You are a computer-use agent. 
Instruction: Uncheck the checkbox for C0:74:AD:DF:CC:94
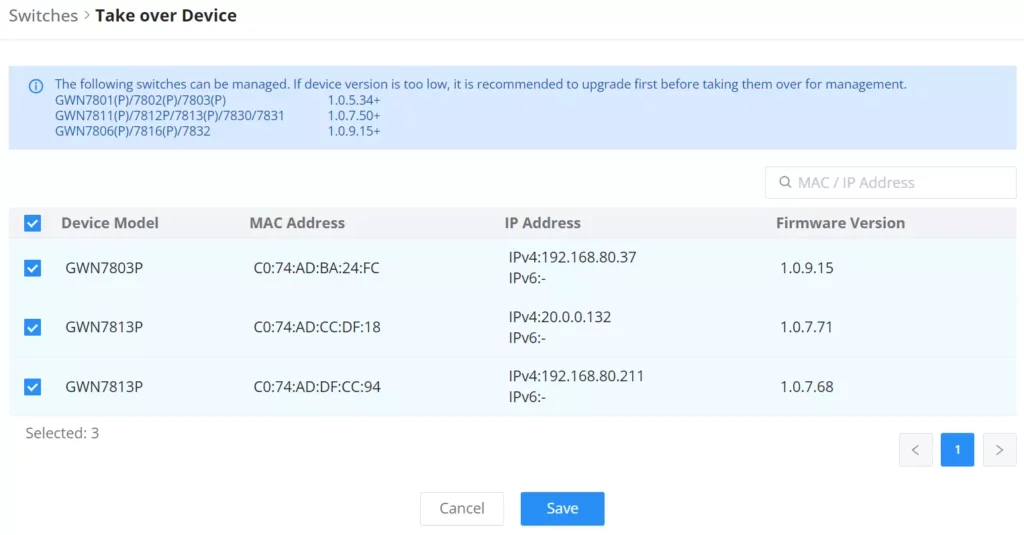(33, 387)
